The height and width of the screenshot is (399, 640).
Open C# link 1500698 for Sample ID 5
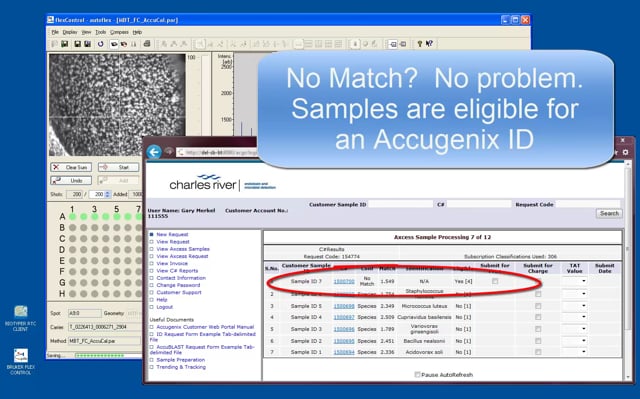(x=344, y=306)
